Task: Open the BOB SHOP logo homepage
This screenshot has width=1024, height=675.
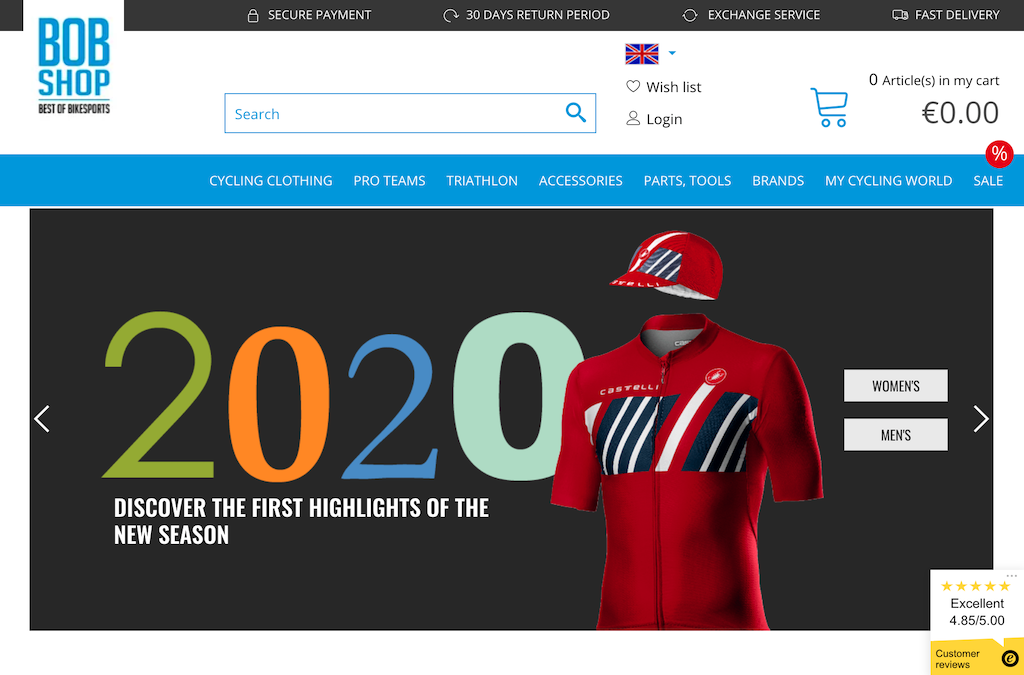Action: click(74, 65)
